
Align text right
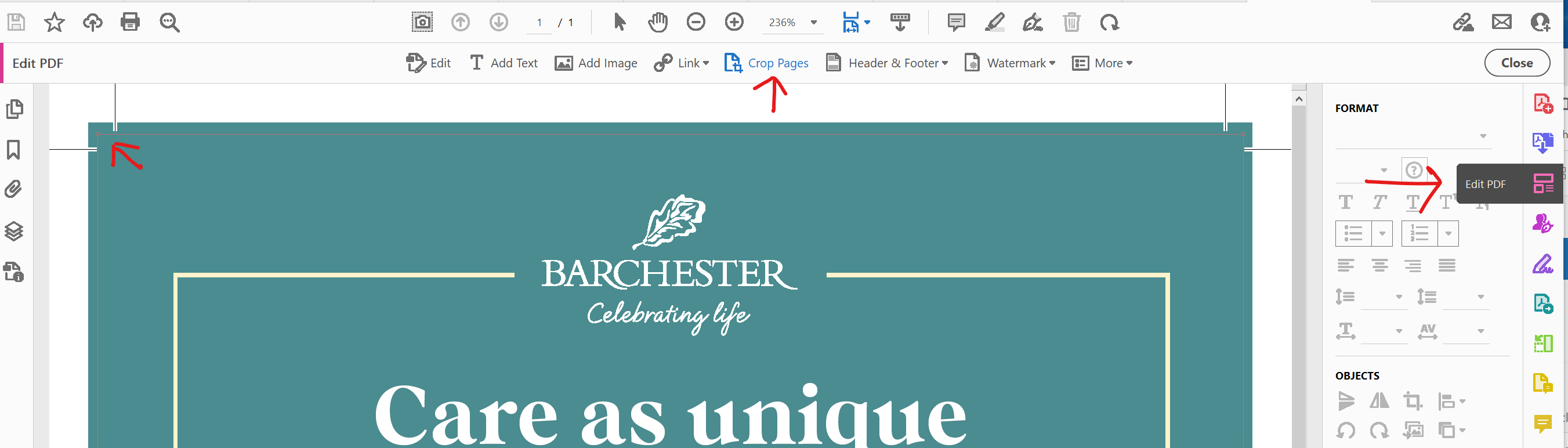tap(1413, 265)
